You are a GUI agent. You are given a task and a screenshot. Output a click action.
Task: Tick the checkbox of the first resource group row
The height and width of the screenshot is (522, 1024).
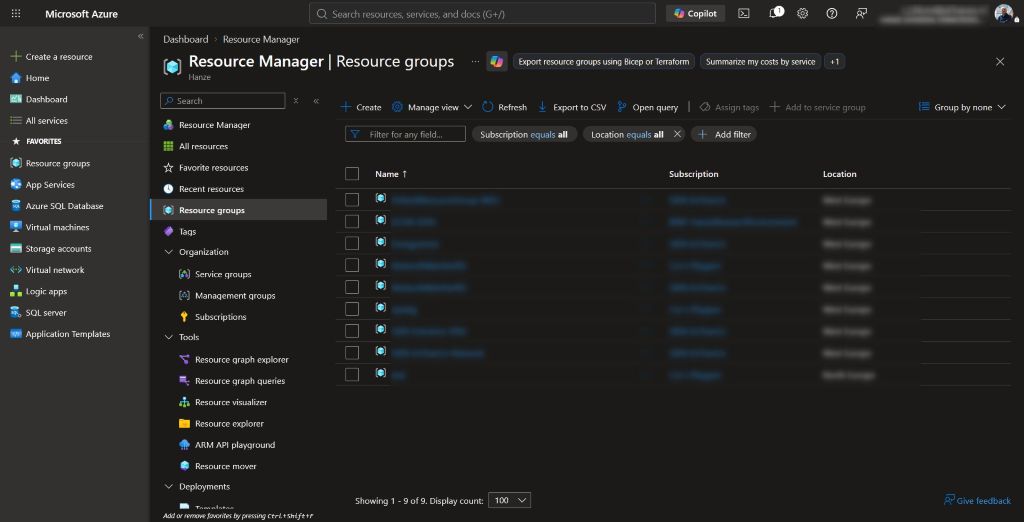pyautogui.click(x=352, y=200)
